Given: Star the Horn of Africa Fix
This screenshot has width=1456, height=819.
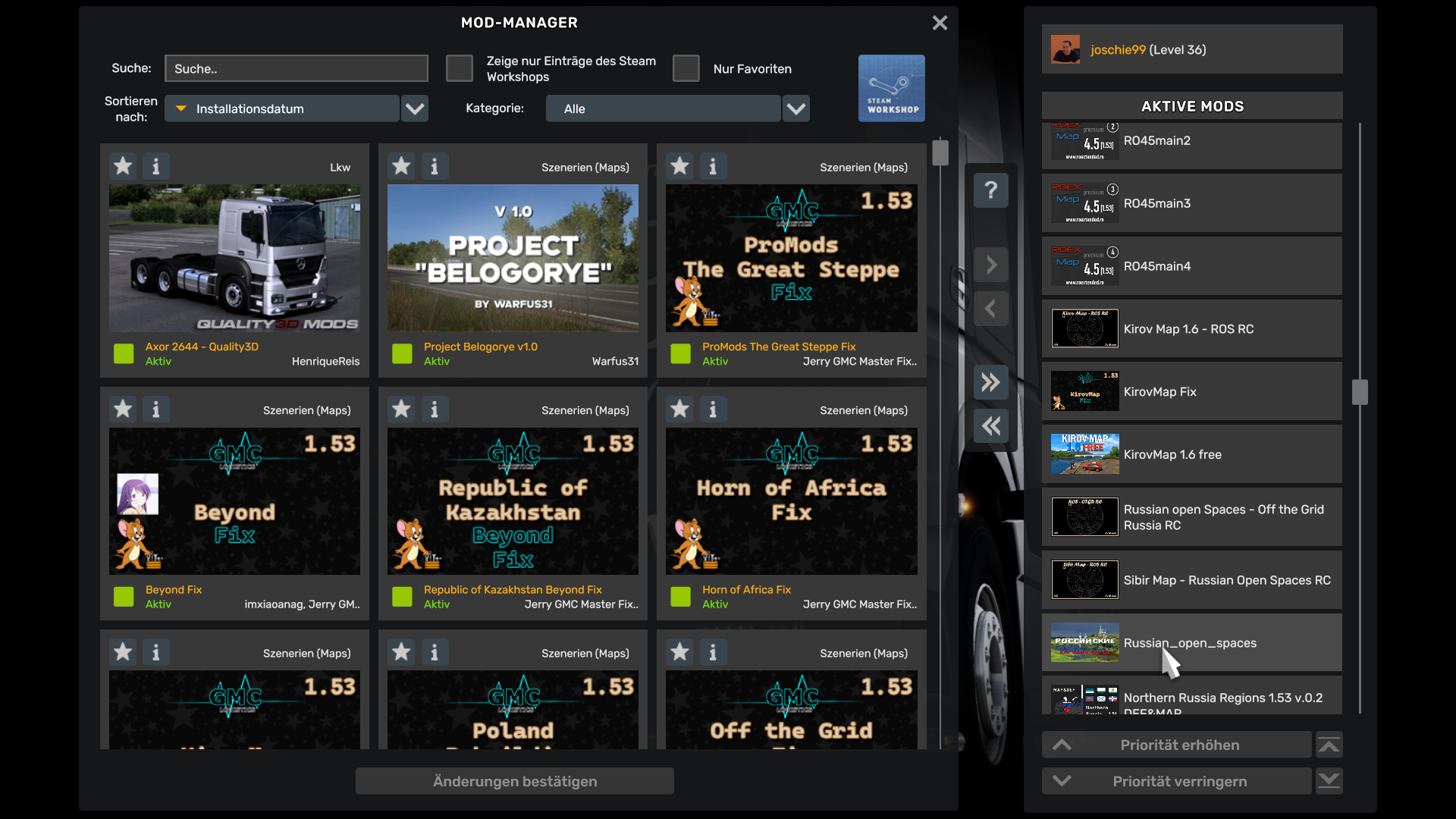Looking at the screenshot, I should 679,409.
